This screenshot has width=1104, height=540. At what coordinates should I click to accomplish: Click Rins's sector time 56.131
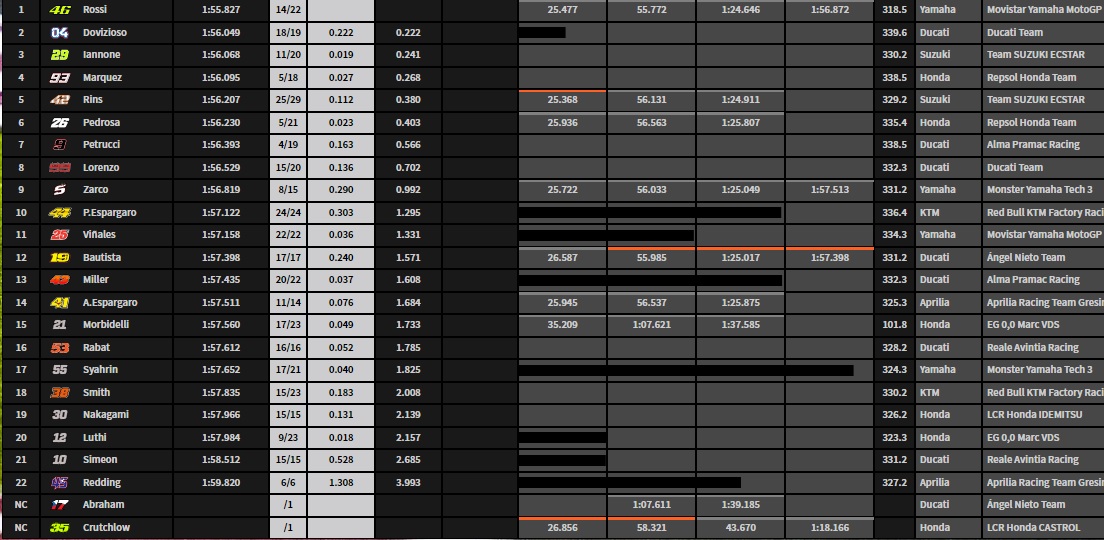point(651,100)
